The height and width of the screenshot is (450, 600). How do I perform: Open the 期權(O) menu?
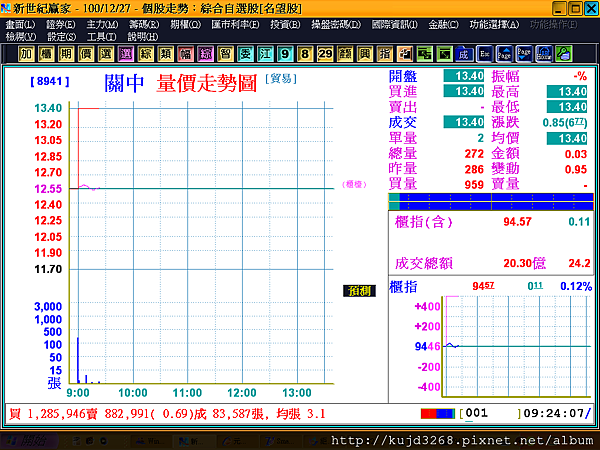(186, 25)
